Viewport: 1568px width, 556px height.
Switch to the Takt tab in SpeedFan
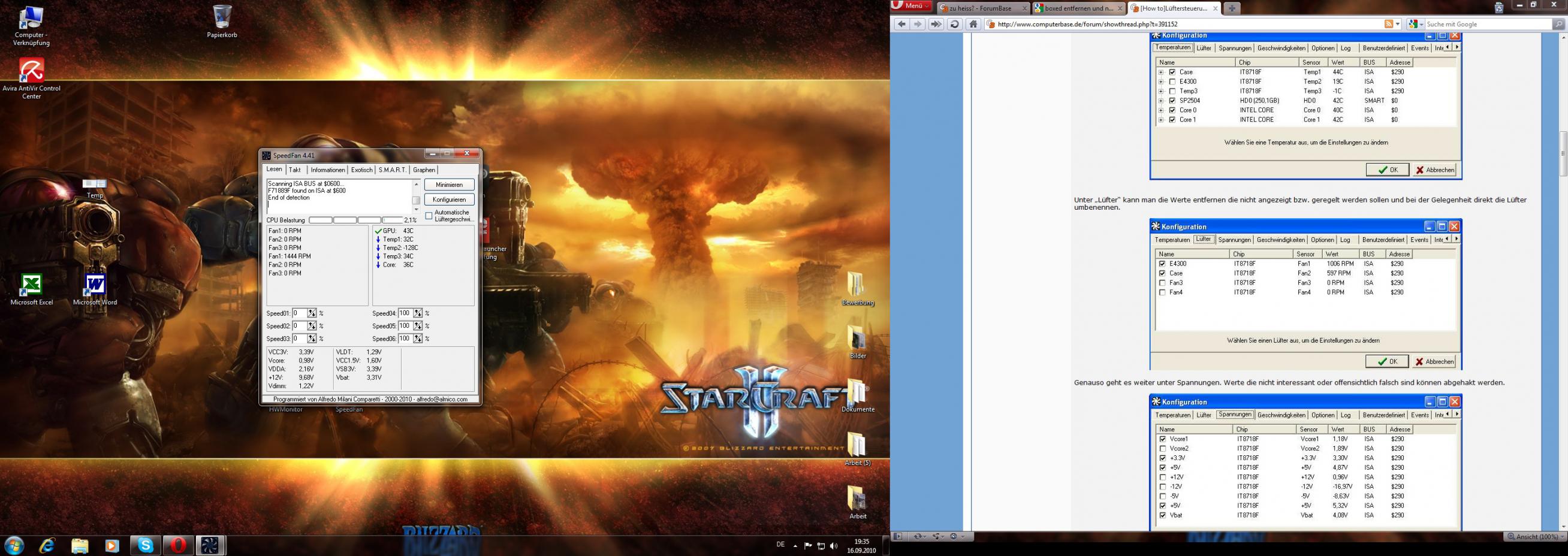click(x=295, y=170)
